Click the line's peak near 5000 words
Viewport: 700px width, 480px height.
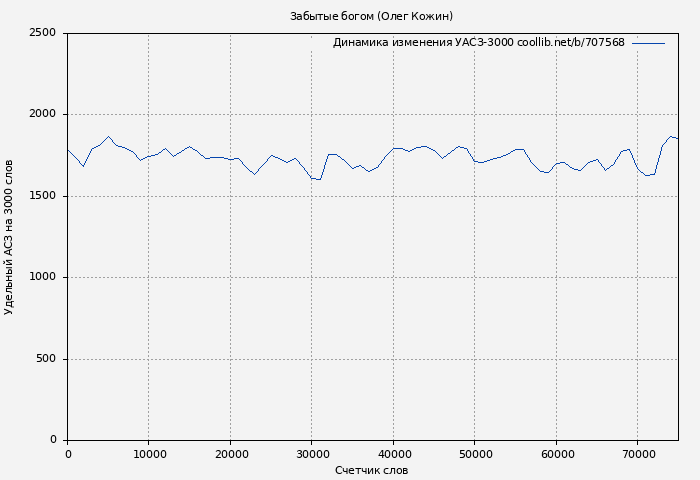[x=109, y=137]
